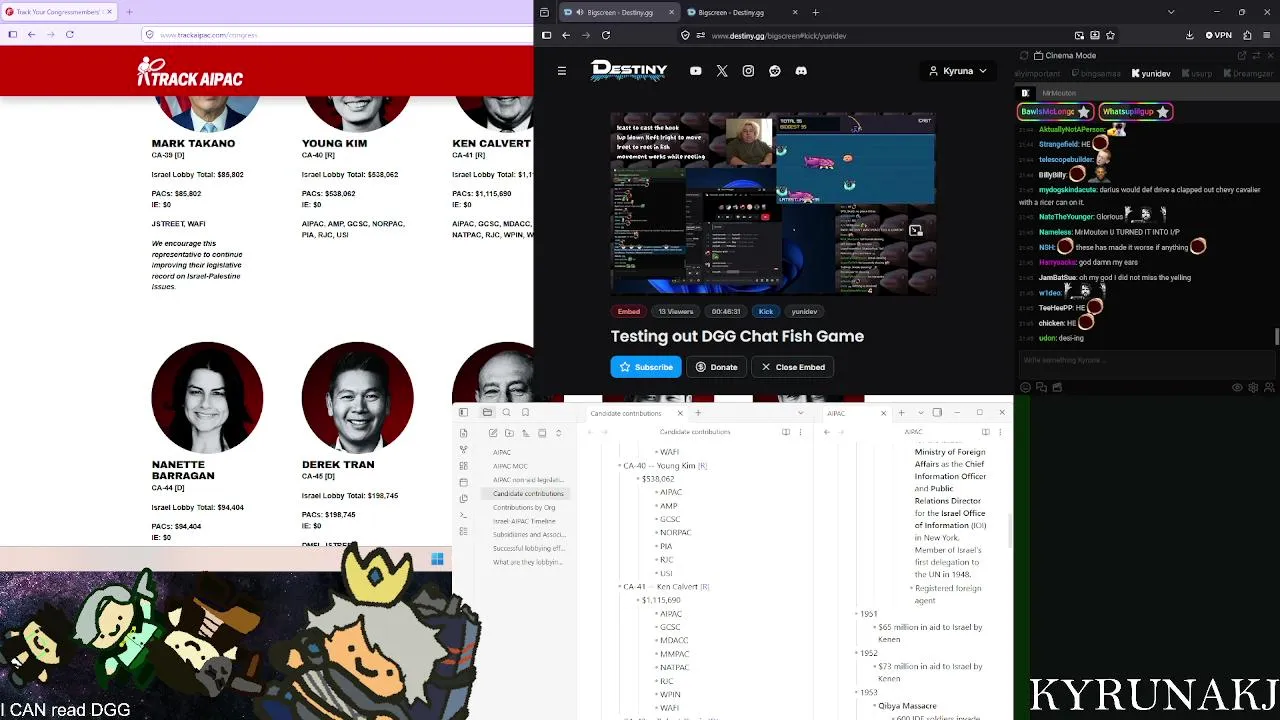Image resolution: width=1280 pixels, height=720 pixels.
Task: Open the Discord icon link
Action: pyautogui.click(x=801, y=71)
